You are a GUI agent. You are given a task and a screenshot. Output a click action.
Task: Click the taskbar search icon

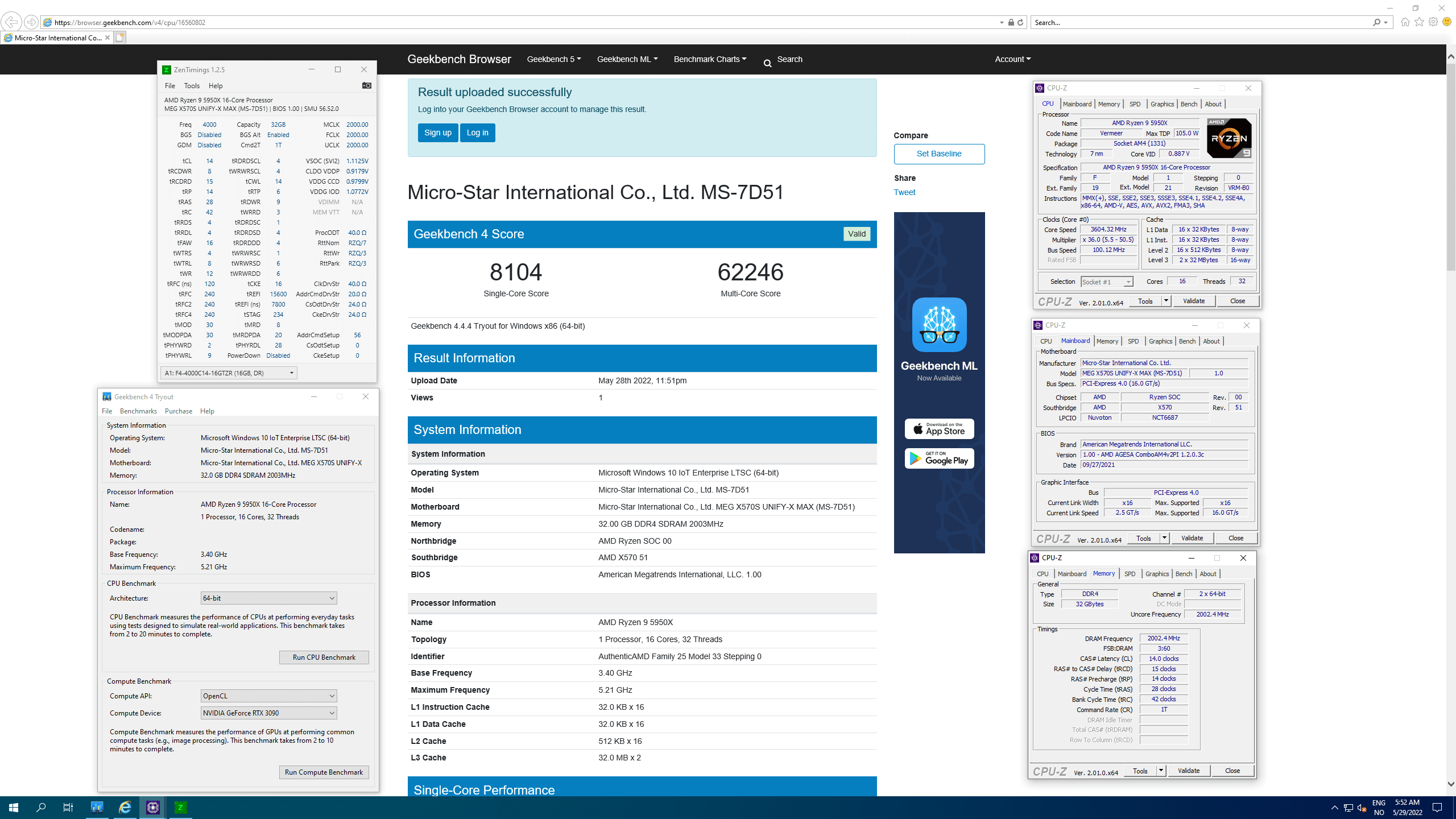(41, 808)
